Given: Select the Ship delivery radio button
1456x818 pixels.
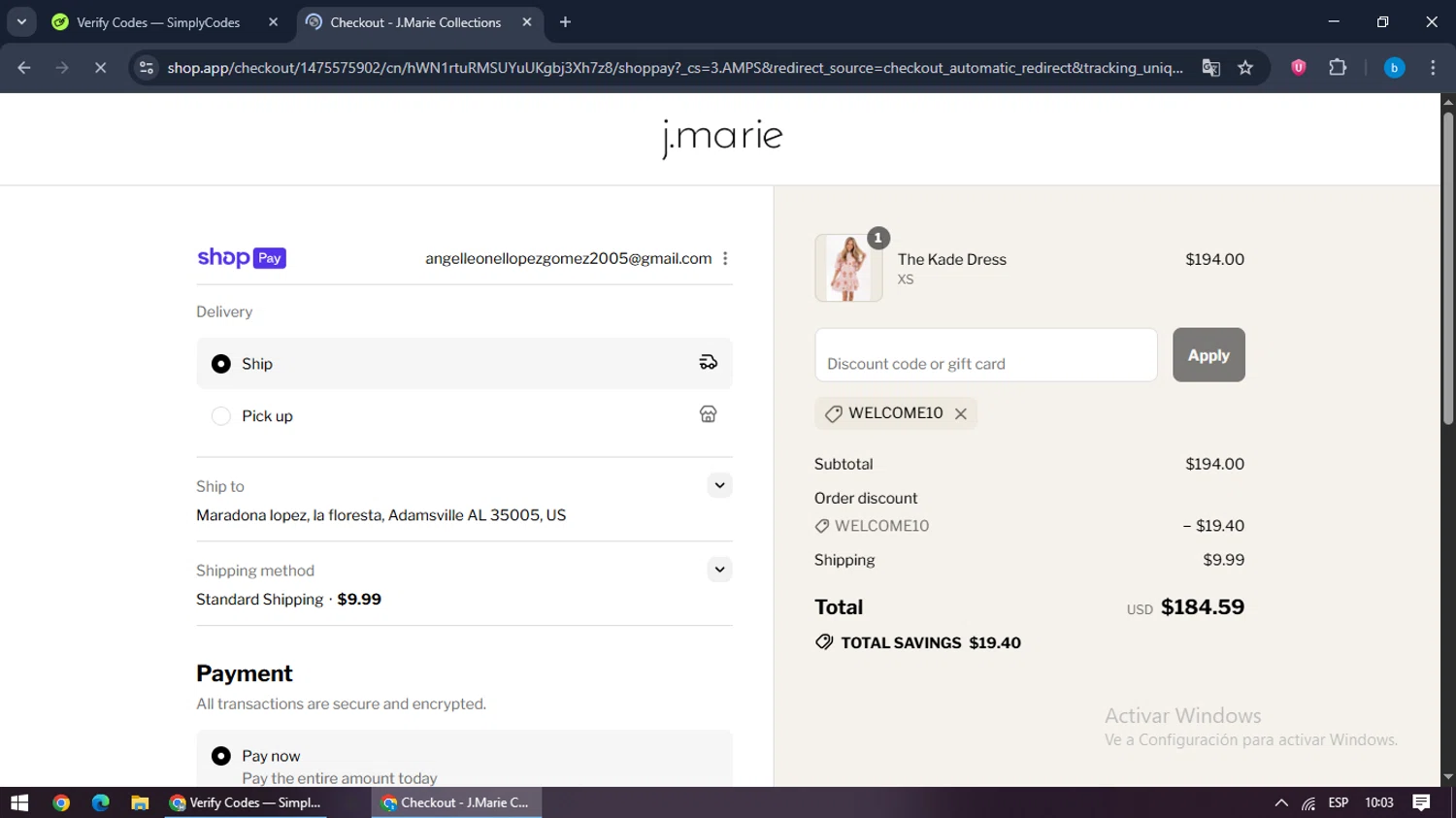Looking at the screenshot, I should [221, 364].
